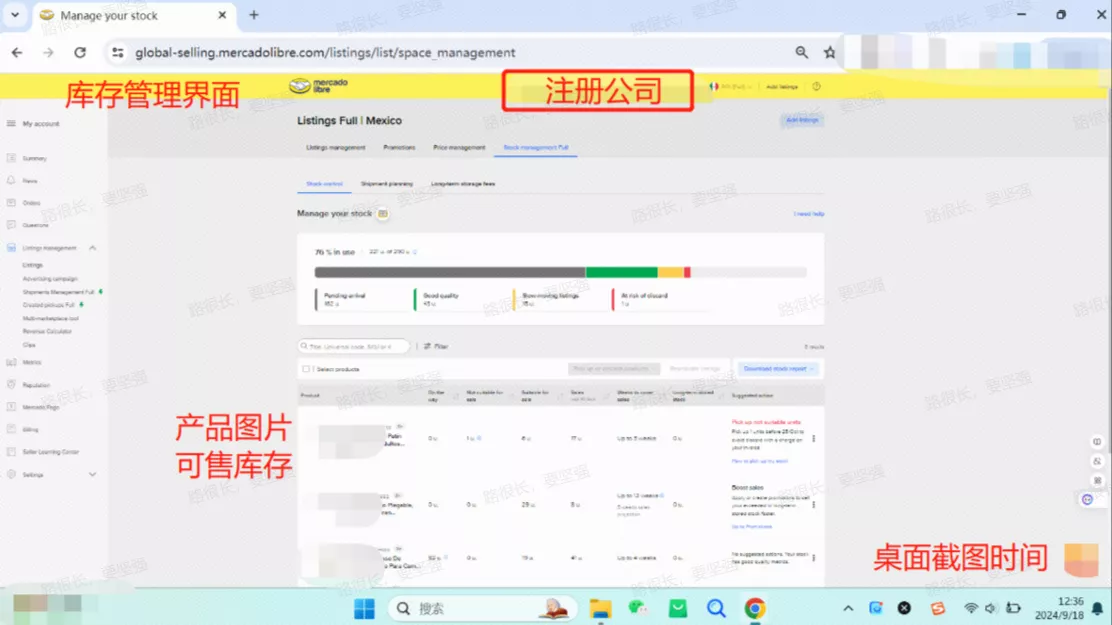Collapse the Listings management sidebar section
The height and width of the screenshot is (625, 1112).
93,248
